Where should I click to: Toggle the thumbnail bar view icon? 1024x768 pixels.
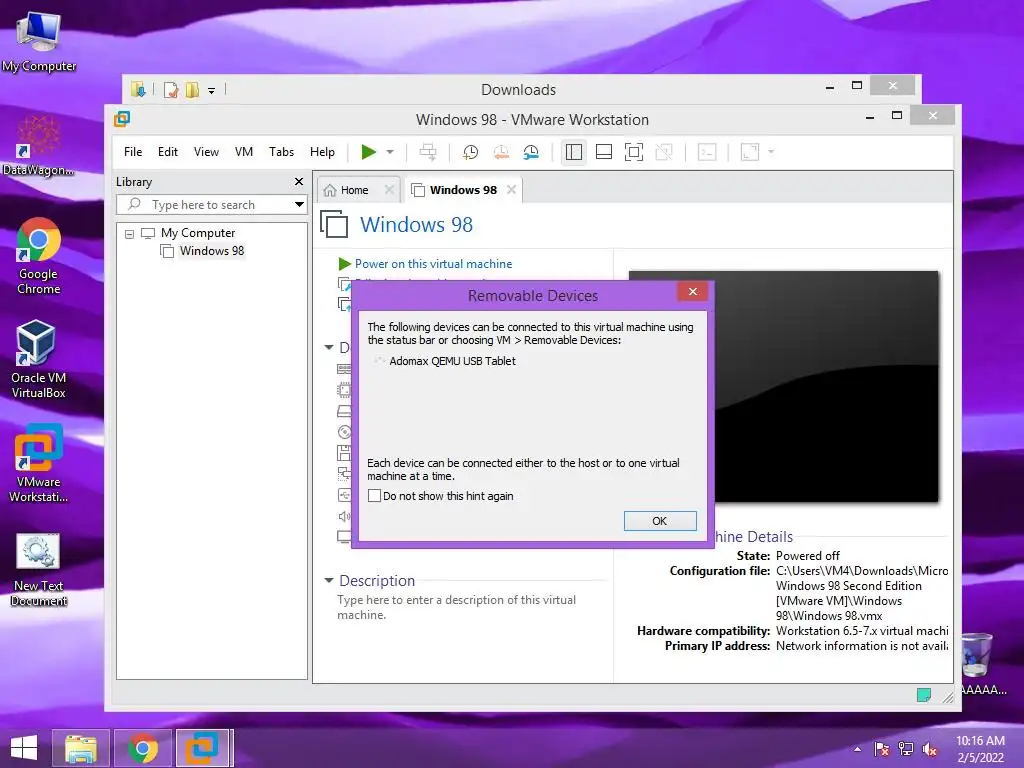point(604,152)
